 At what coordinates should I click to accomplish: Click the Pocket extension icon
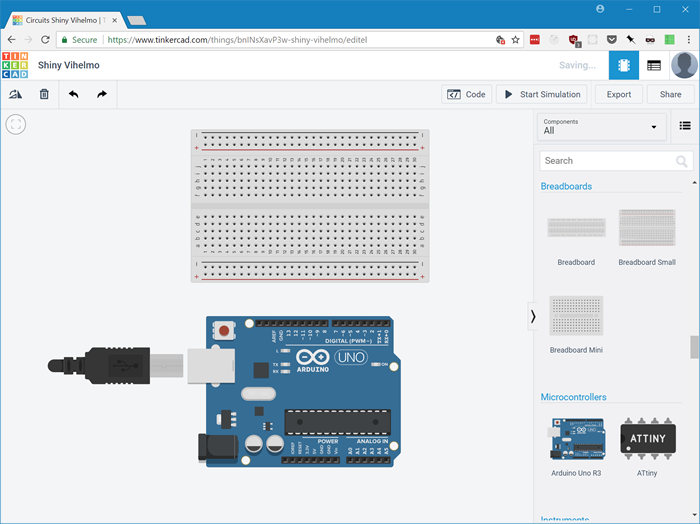point(612,40)
